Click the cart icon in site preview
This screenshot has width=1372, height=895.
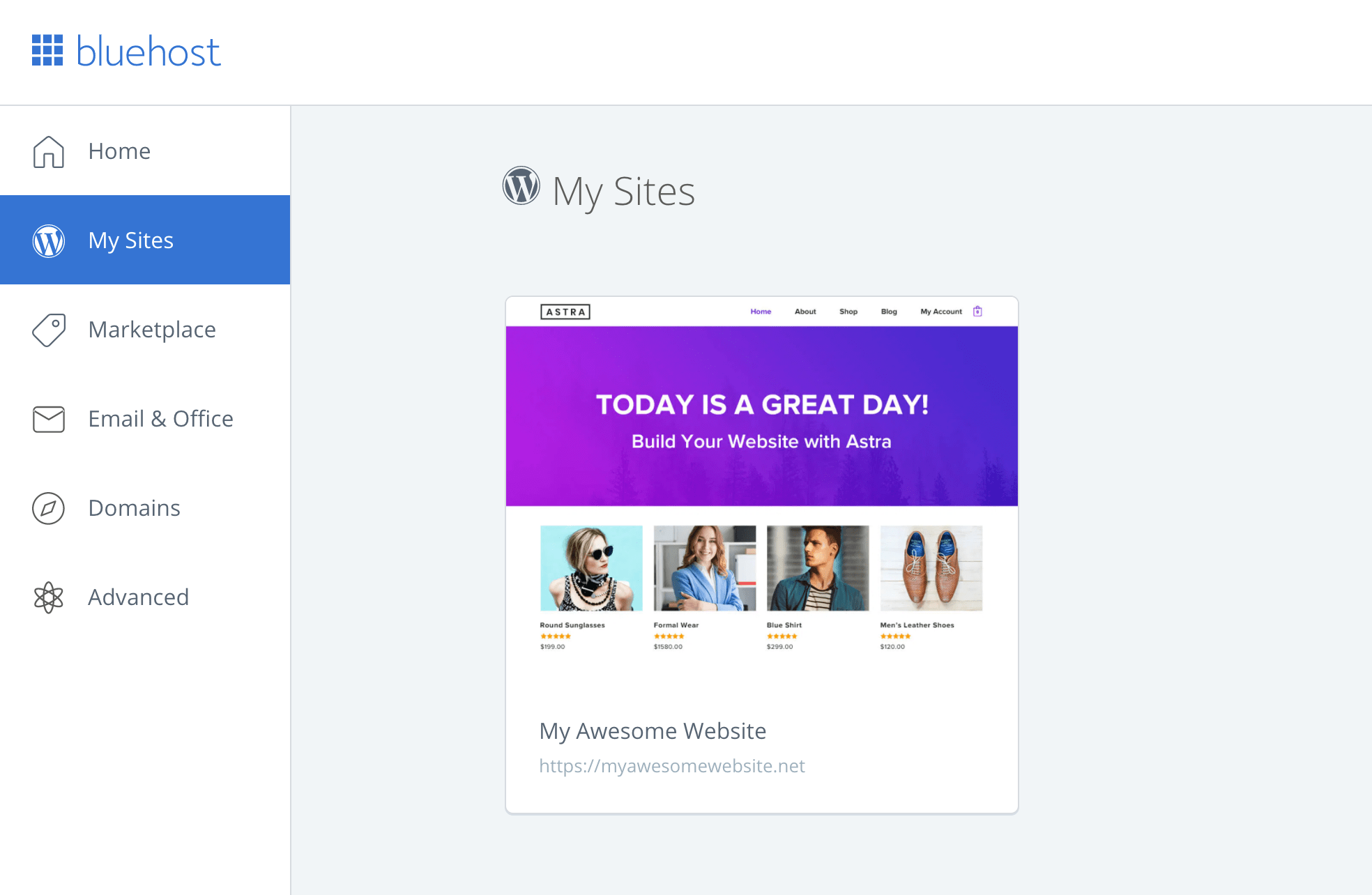[x=977, y=311]
